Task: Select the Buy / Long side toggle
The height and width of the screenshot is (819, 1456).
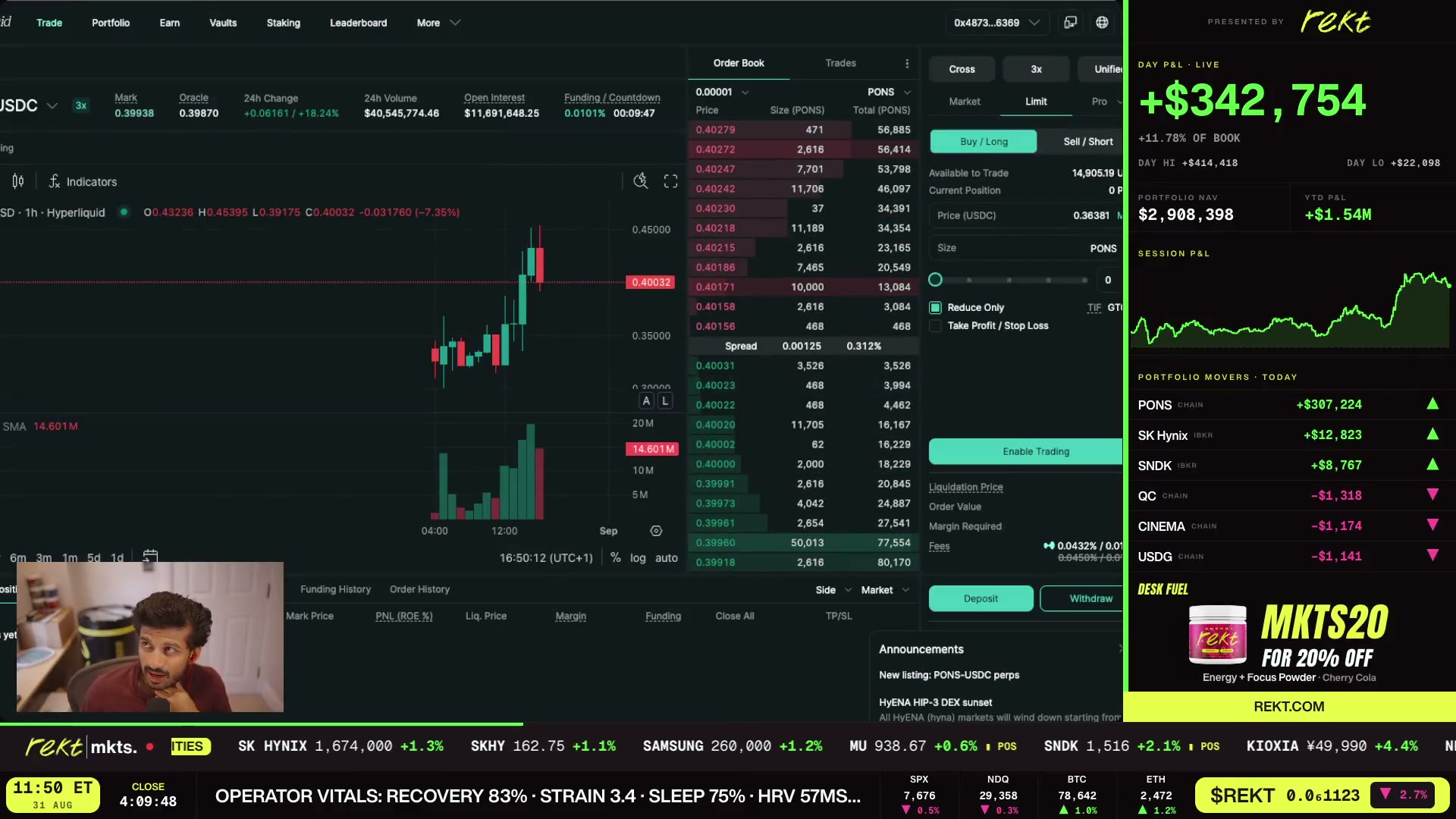Action: pos(984,141)
